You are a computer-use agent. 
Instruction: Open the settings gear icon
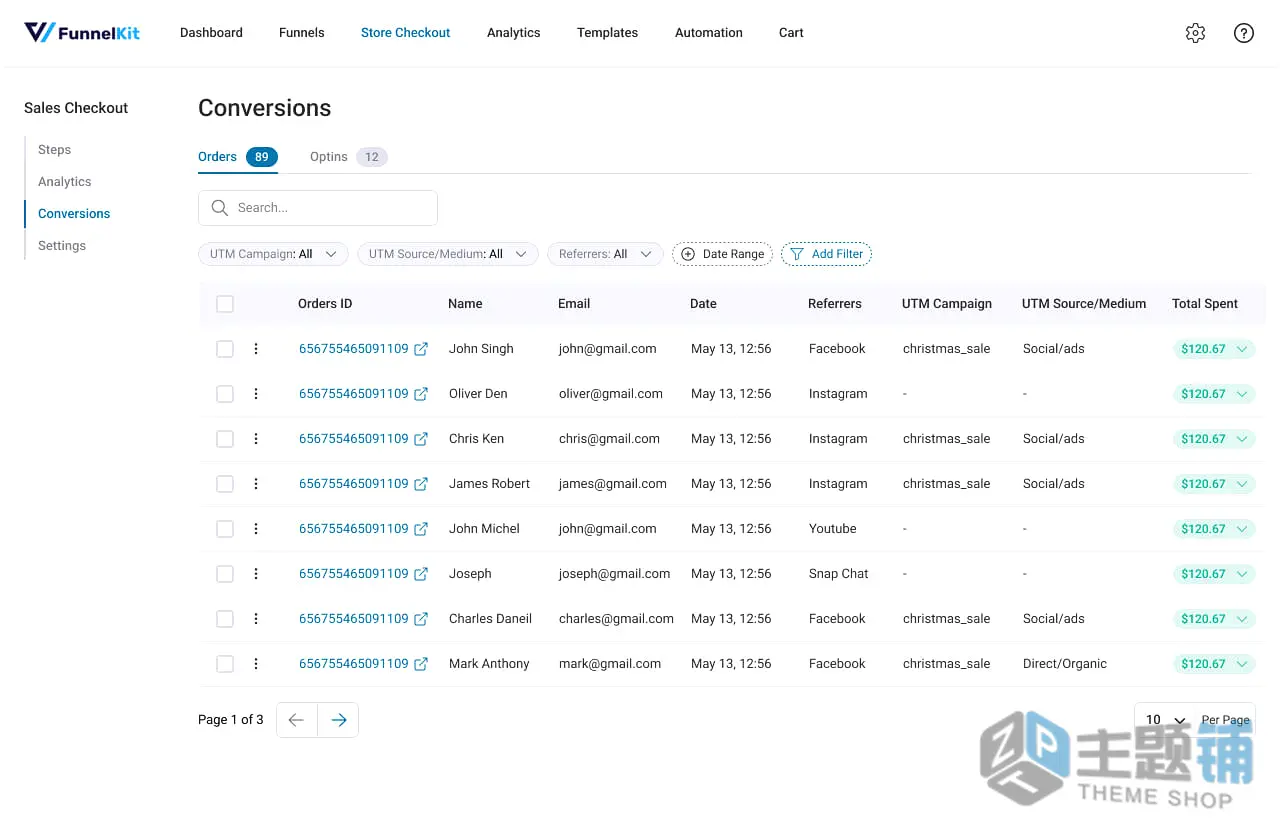point(1195,33)
